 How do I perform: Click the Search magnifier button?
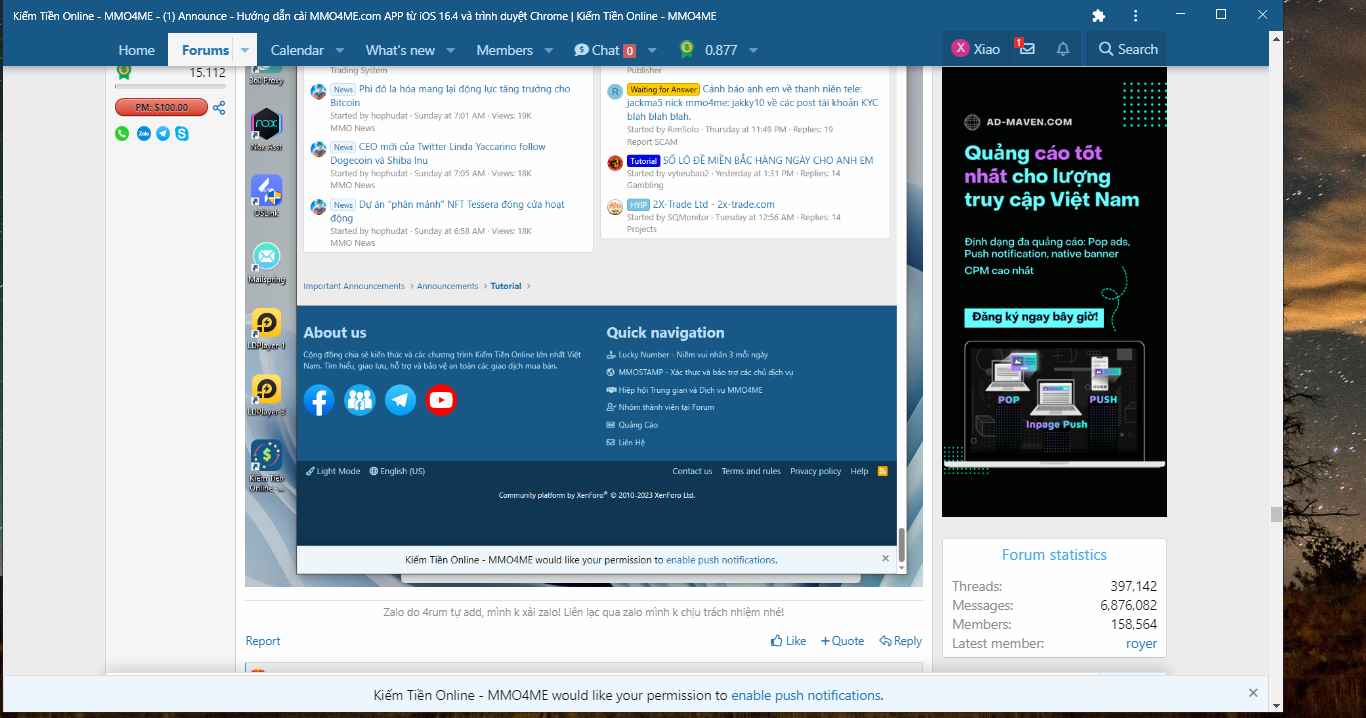[1128, 49]
